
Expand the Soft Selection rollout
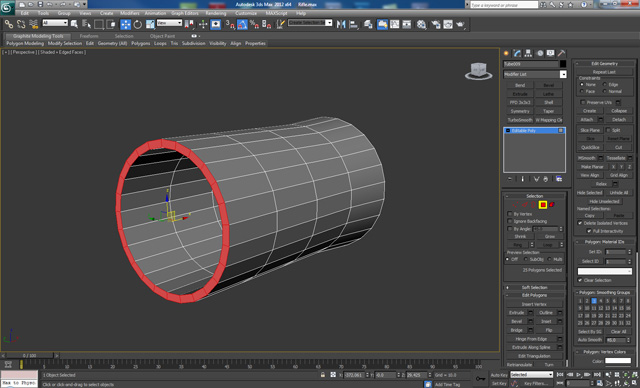pyautogui.click(x=534, y=287)
